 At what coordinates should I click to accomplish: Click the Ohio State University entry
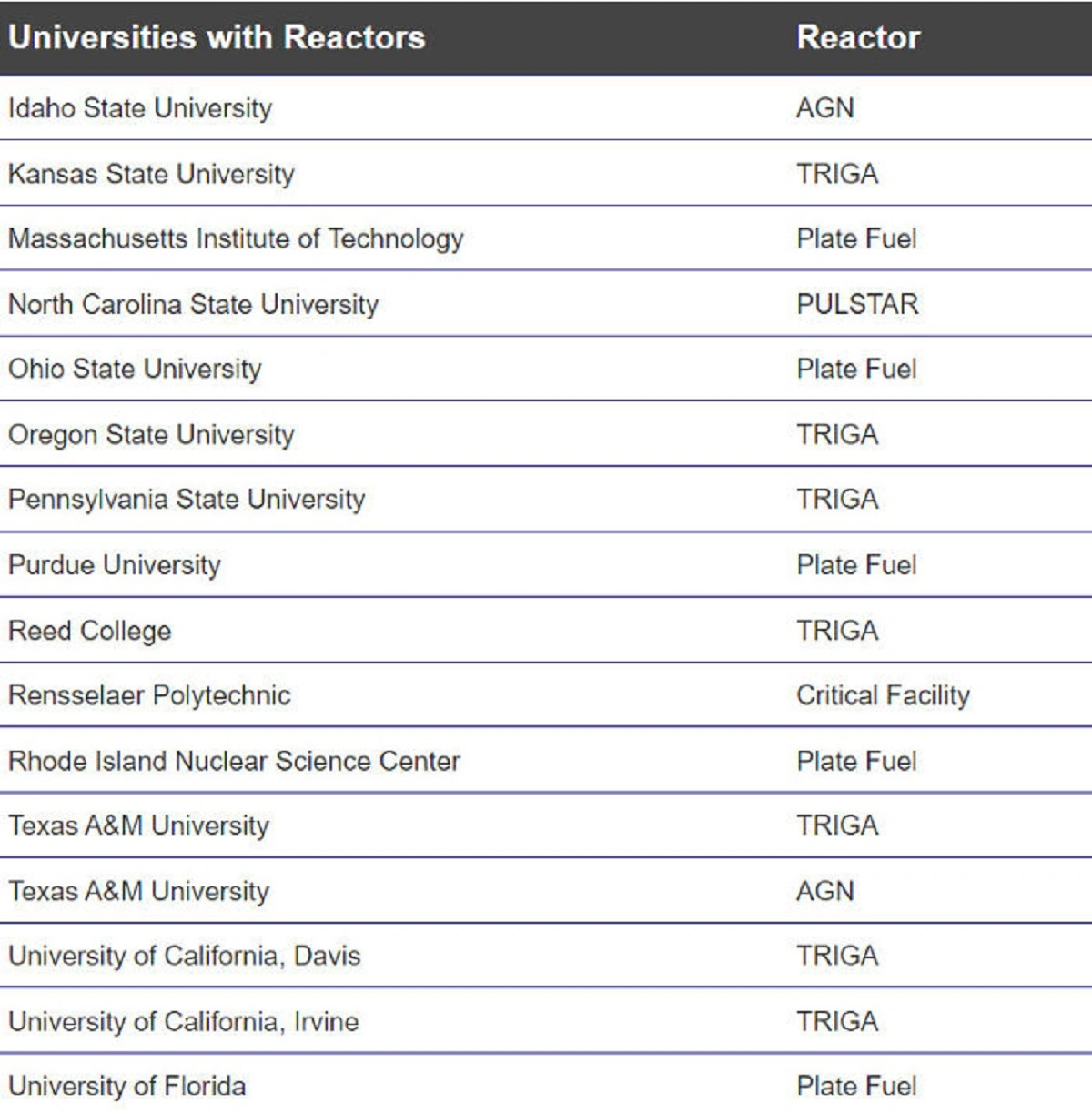pyautogui.click(x=135, y=369)
